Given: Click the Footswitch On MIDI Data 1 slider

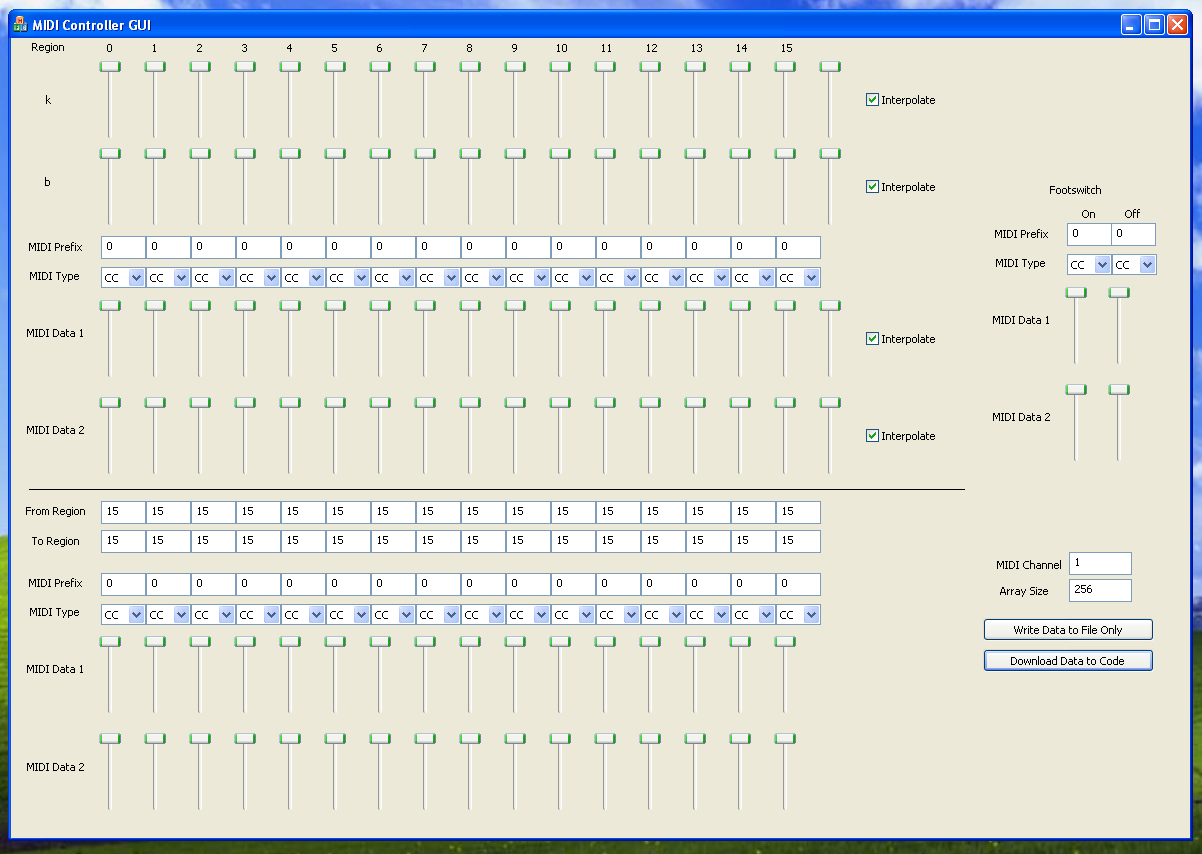Looking at the screenshot, I should tap(1076, 293).
